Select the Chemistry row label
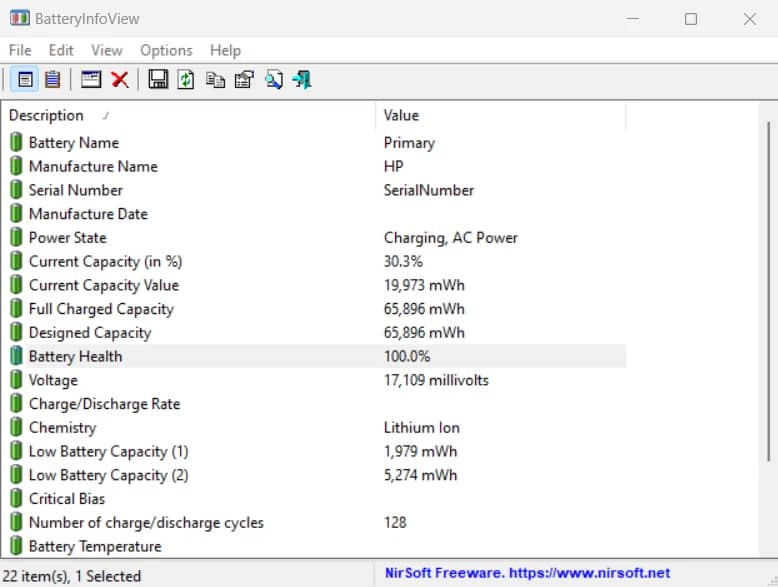 63,428
